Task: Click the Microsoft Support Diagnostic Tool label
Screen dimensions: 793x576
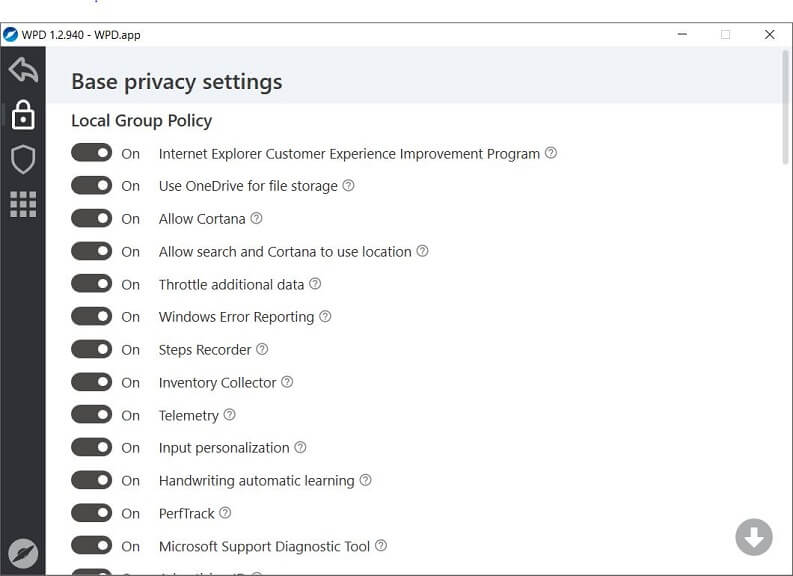Action: tap(265, 546)
